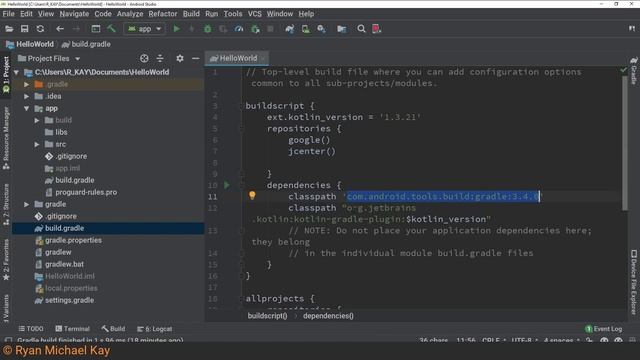The height and width of the screenshot is (360, 640).
Task: Click the Sync/refresh toolbar icon
Action: coord(40,29)
